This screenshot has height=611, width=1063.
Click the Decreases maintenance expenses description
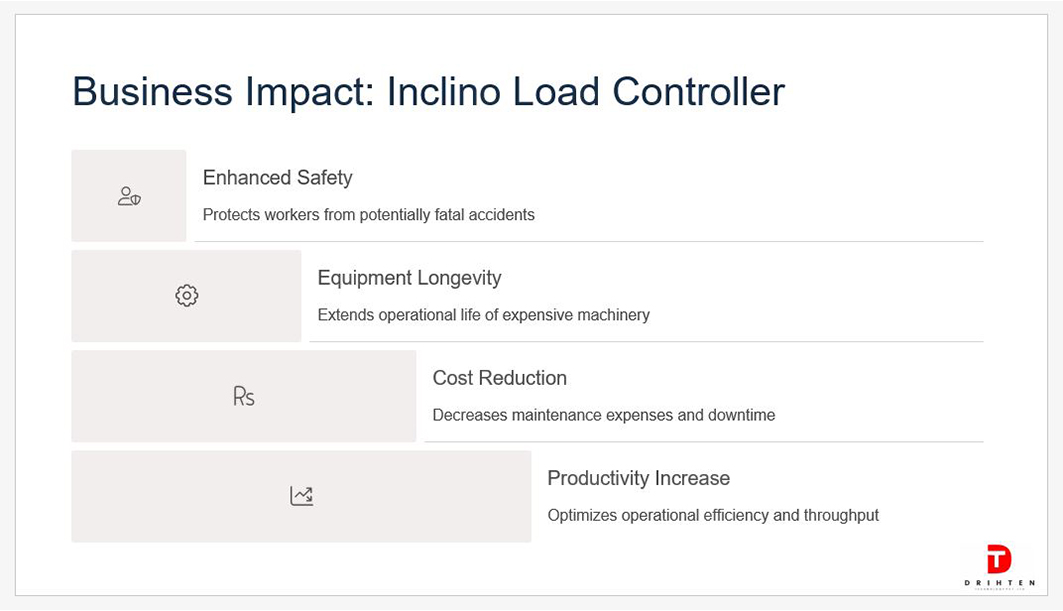click(x=603, y=415)
